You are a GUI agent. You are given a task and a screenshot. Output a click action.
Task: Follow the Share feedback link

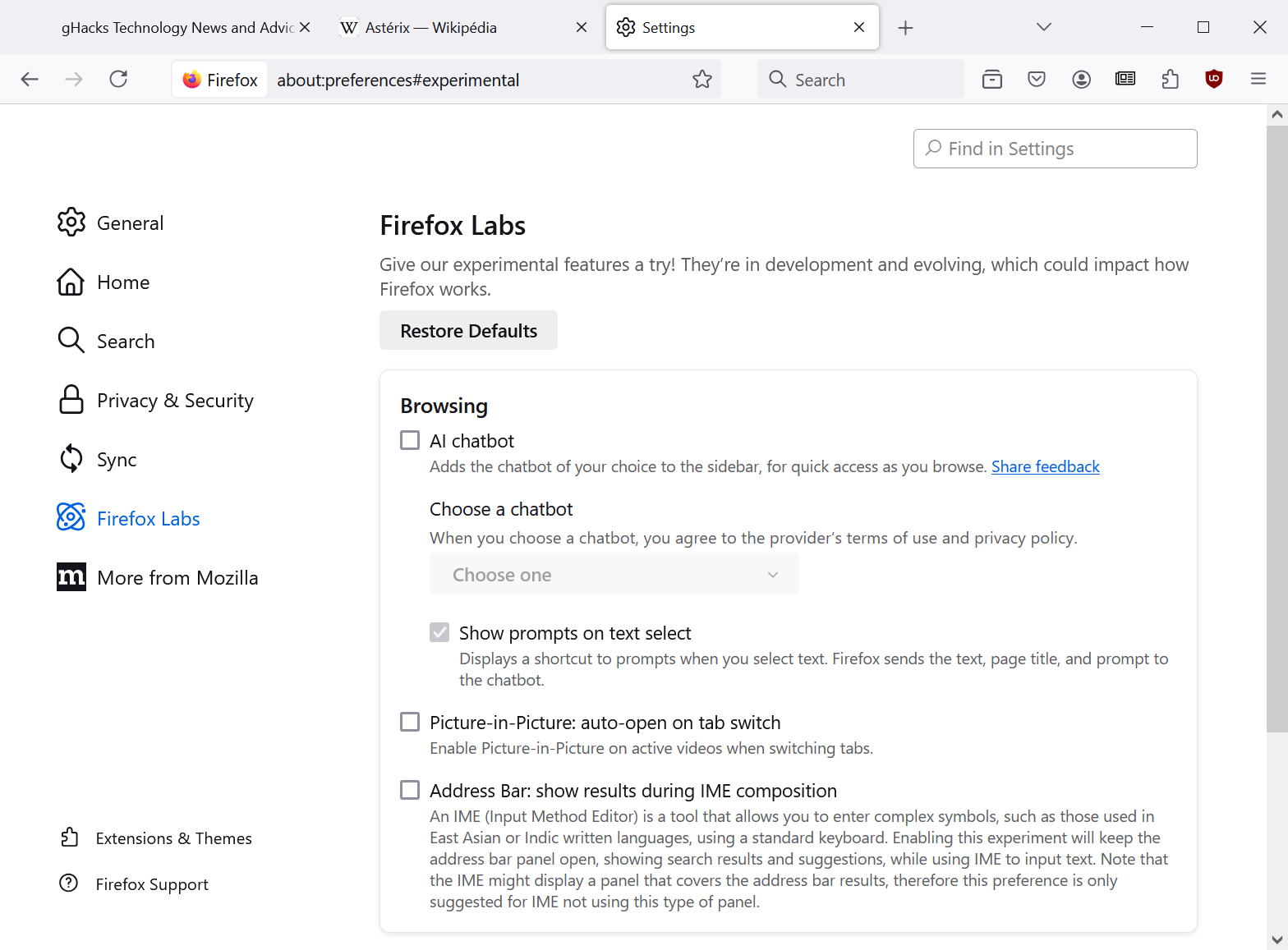[1045, 467]
